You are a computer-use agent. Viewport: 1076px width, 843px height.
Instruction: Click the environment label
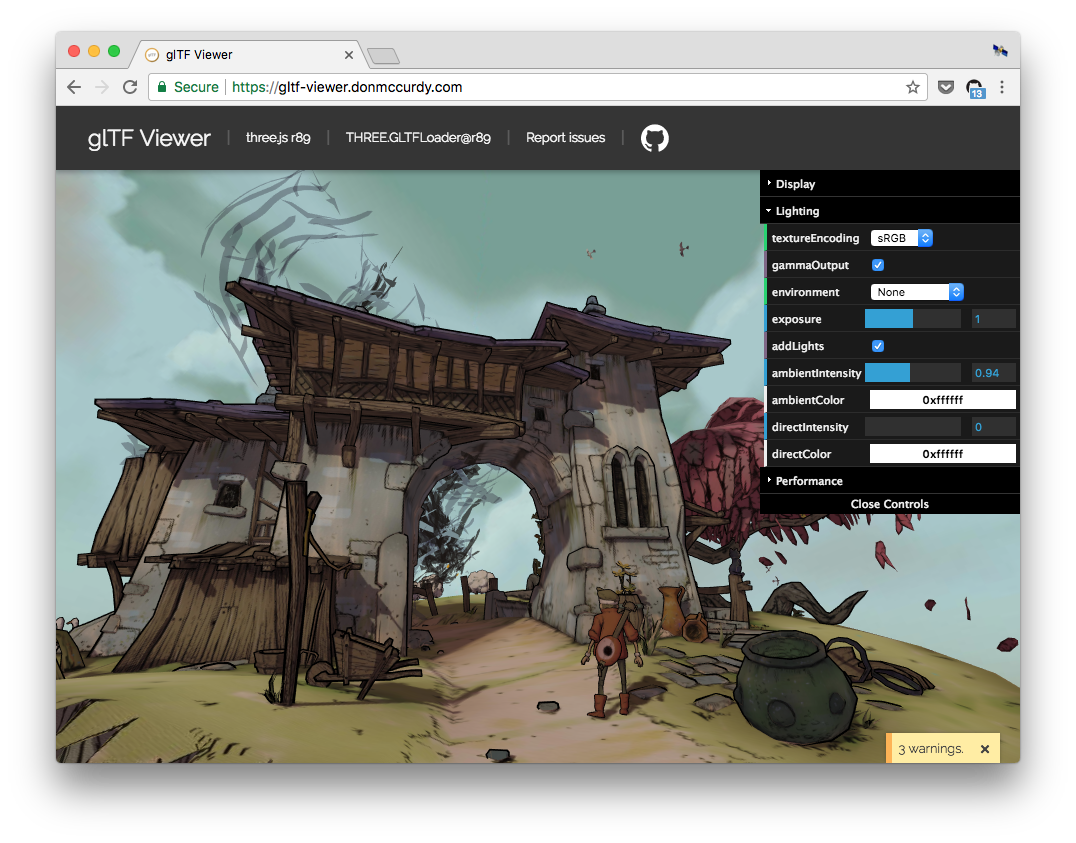(x=805, y=292)
